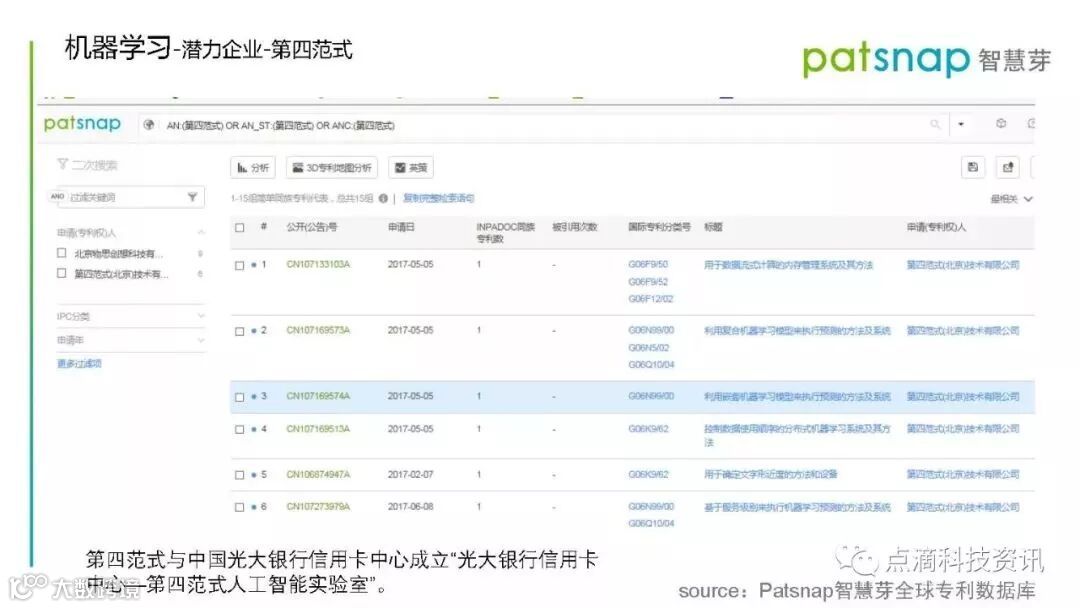Click the 复制完整检索语句 link

[x=439, y=198]
